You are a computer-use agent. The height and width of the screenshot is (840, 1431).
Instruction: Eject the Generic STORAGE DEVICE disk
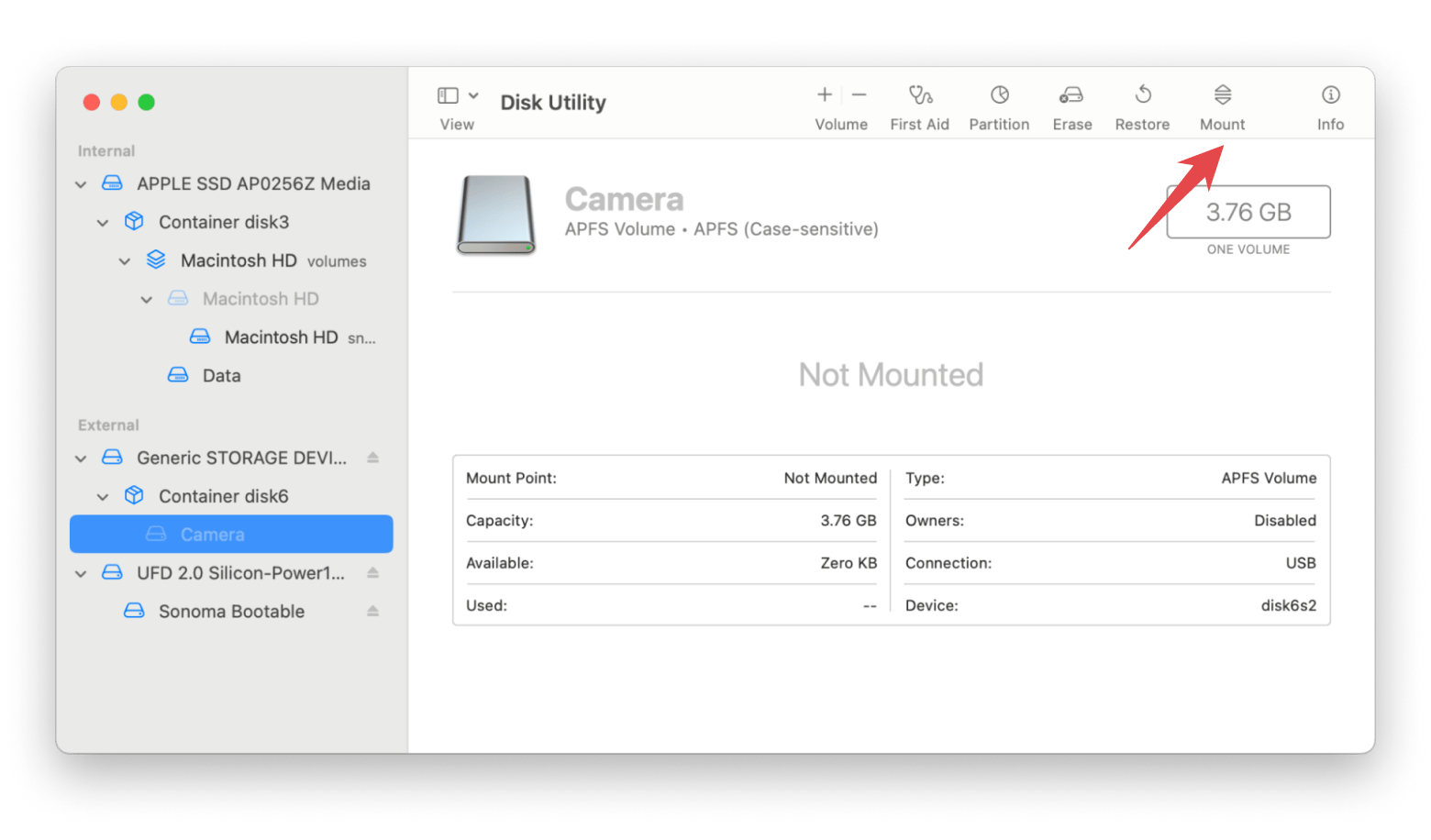[x=372, y=458]
